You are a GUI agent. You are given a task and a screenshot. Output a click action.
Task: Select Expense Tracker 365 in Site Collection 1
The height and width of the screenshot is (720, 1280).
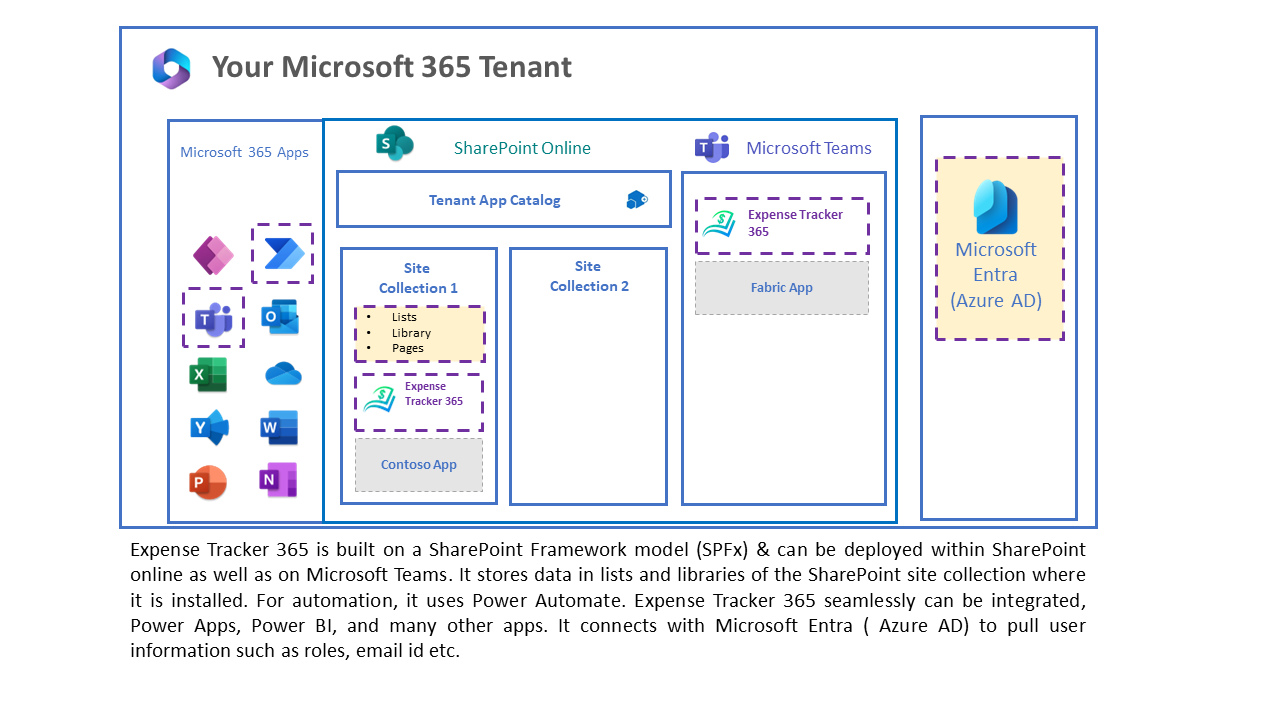pyautogui.click(x=419, y=402)
